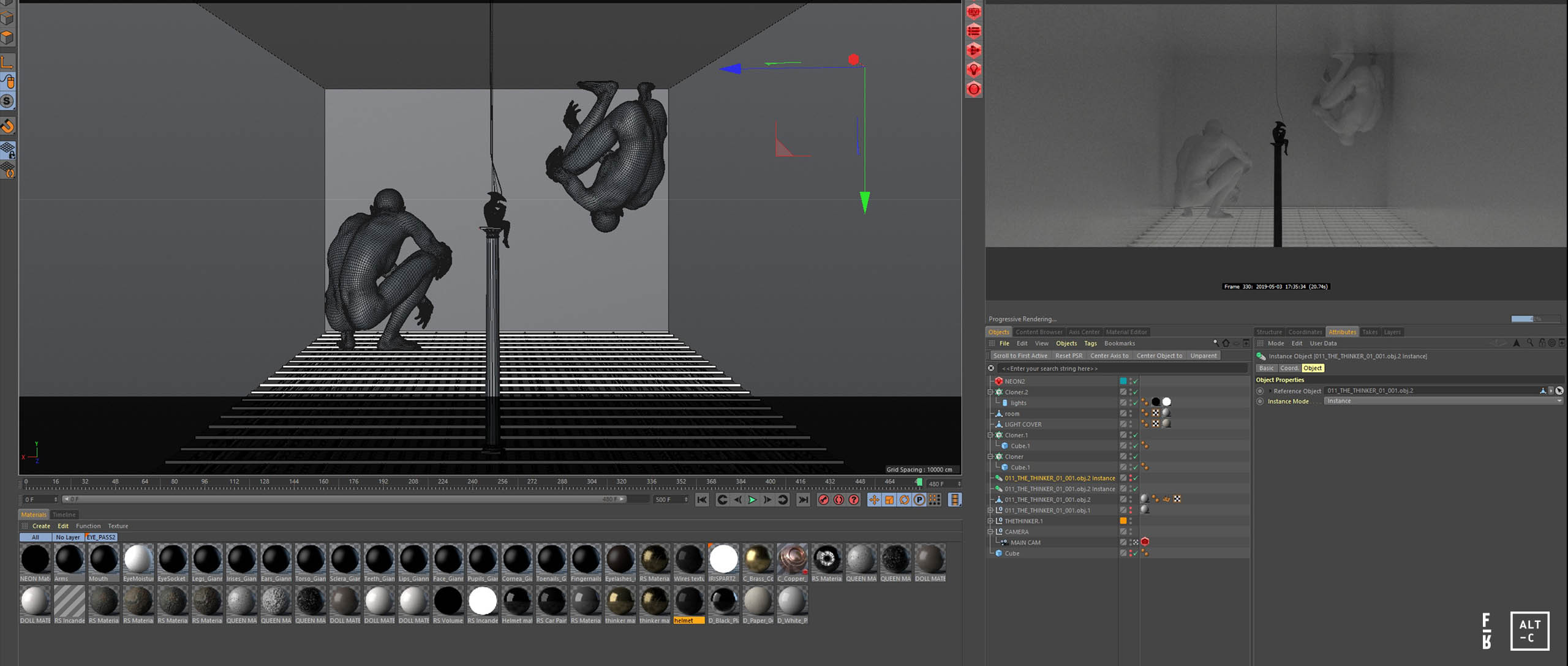This screenshot has width=1568, height=666.
Task: Toggle Viewport Solo S icon
Action: tap(7, 101)
